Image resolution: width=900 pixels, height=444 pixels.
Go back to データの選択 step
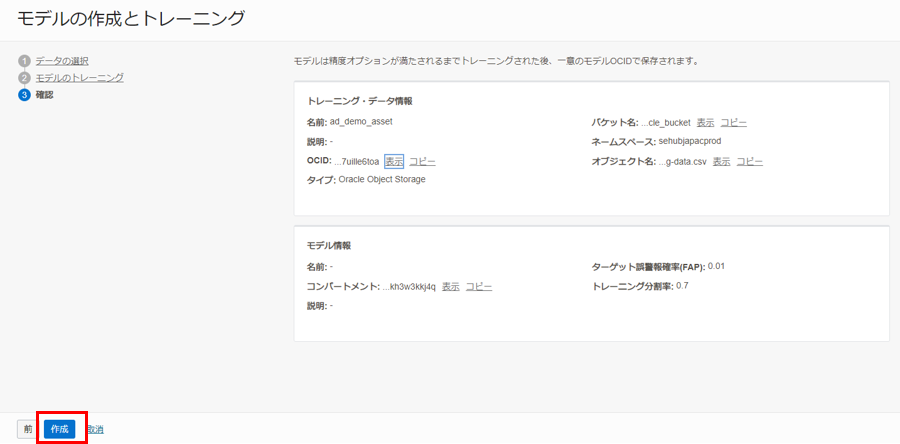62,61
